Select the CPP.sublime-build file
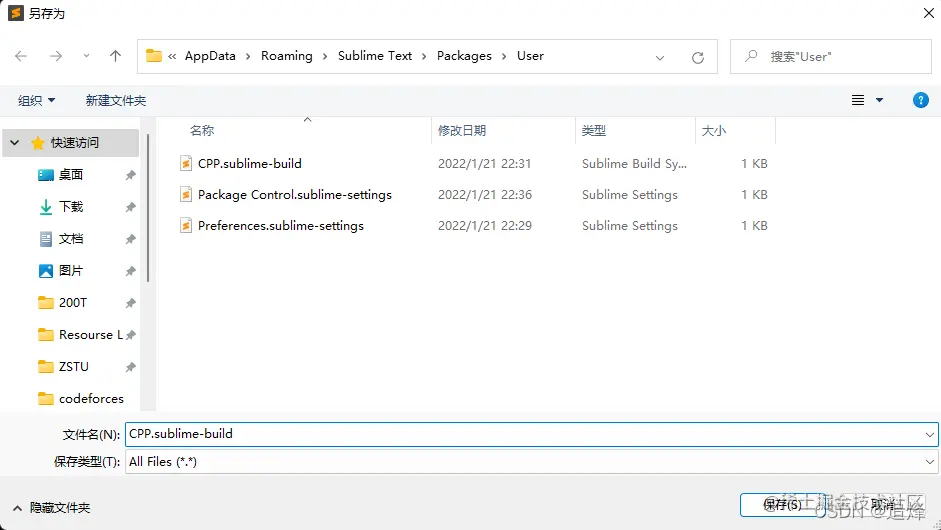The height and width of the screenshot is (530, 941). (250, 163)
